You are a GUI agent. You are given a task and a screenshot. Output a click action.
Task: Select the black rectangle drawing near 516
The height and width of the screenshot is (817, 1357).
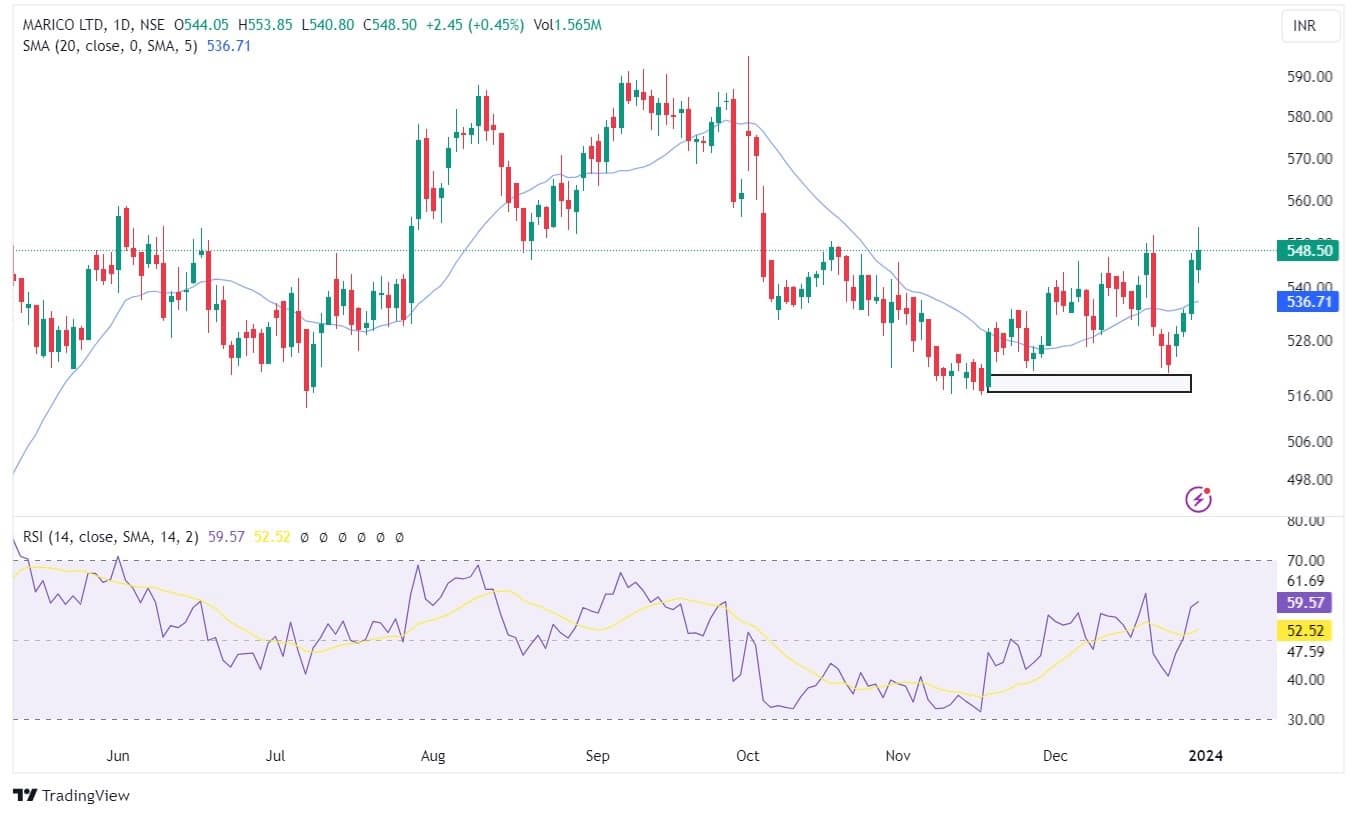click(1089, 383)
